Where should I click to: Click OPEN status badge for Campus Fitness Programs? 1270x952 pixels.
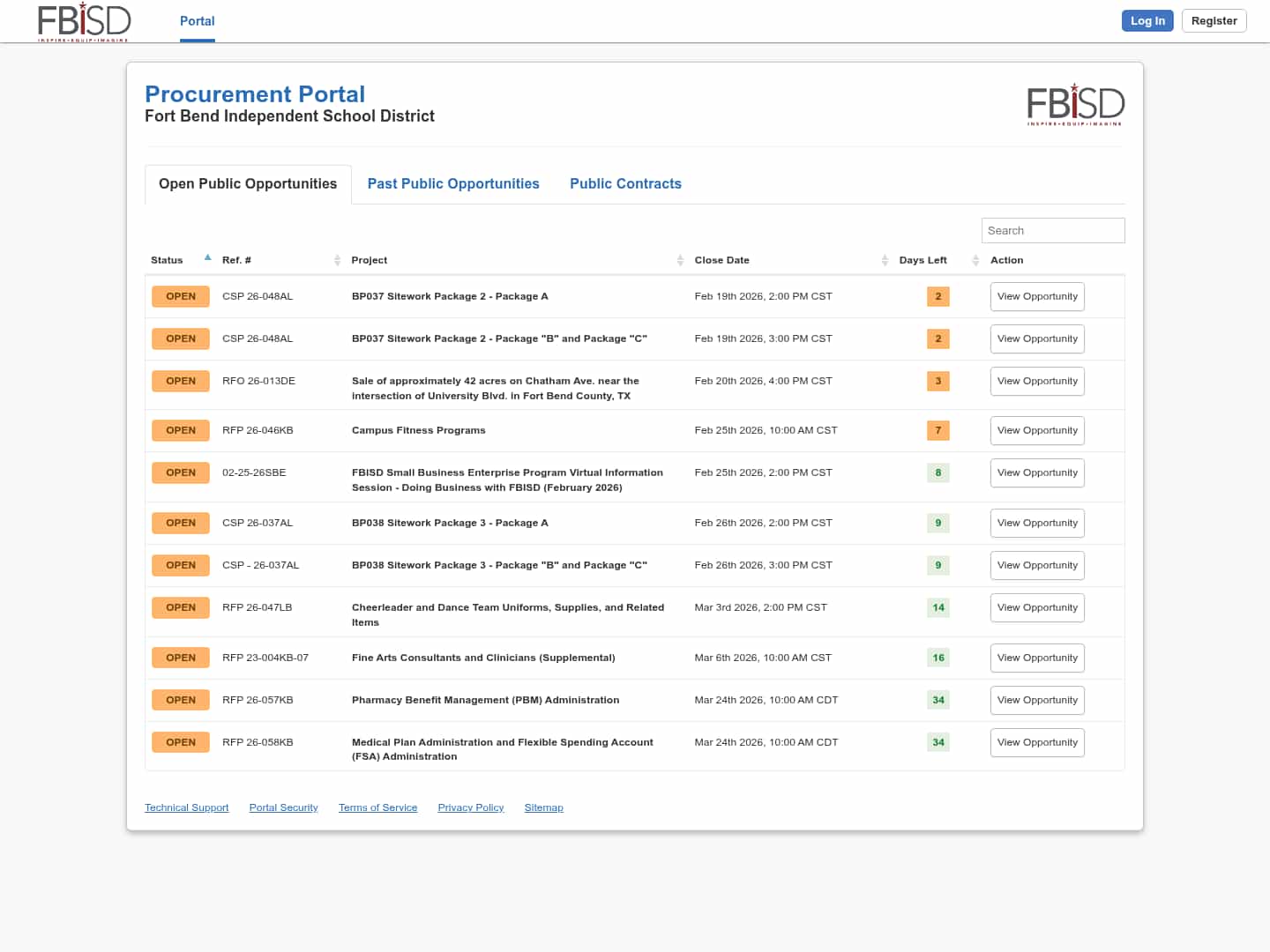pos(181,430)
